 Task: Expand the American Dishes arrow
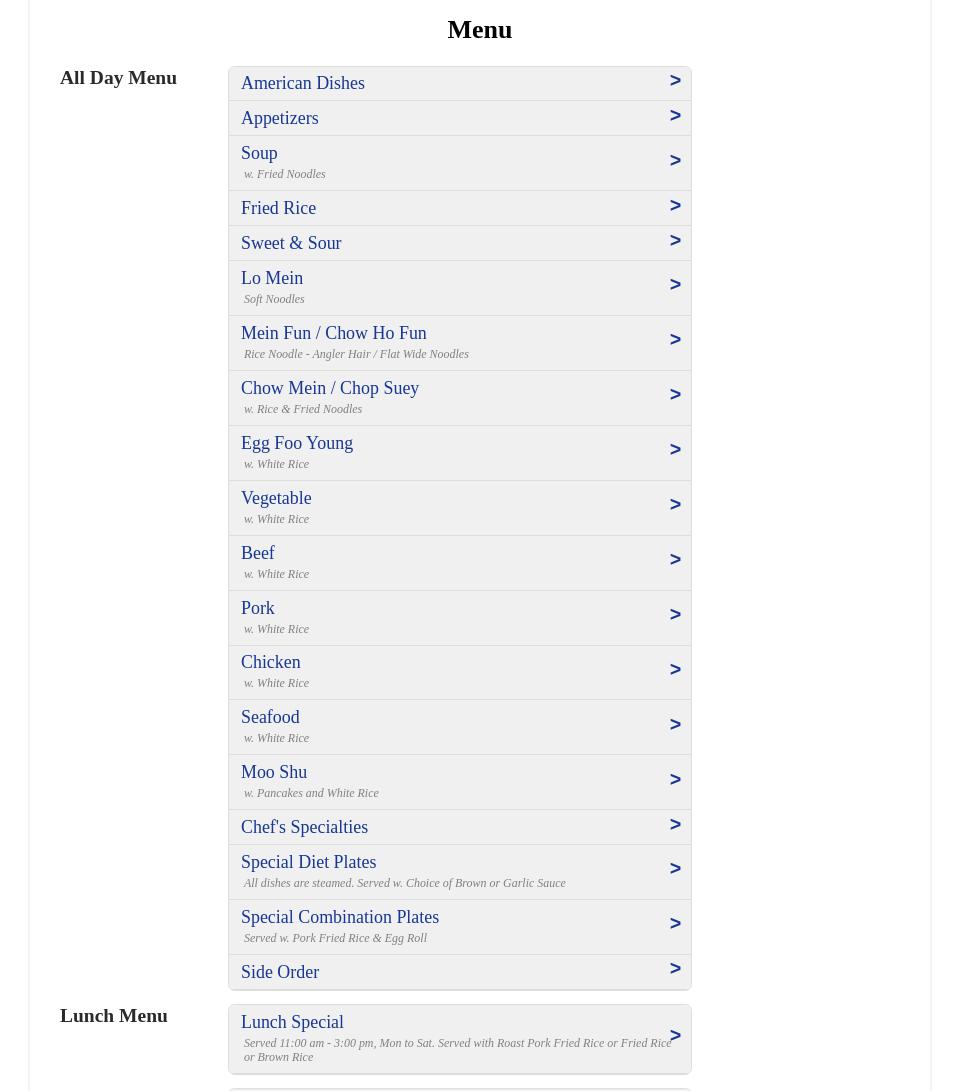pos(675,81)
